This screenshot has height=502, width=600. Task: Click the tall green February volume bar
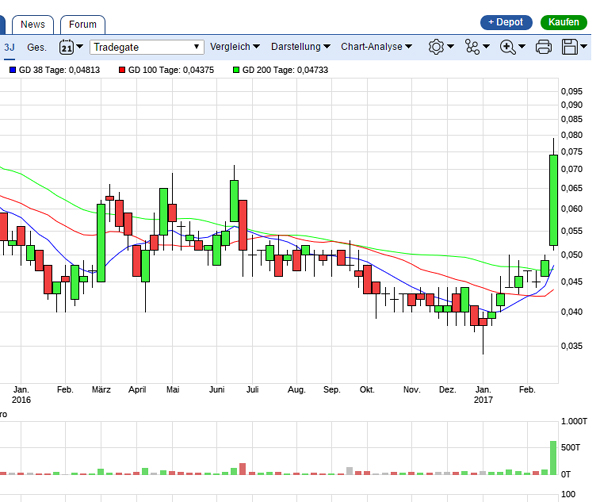pyautogui.click(x=553, y=458)
